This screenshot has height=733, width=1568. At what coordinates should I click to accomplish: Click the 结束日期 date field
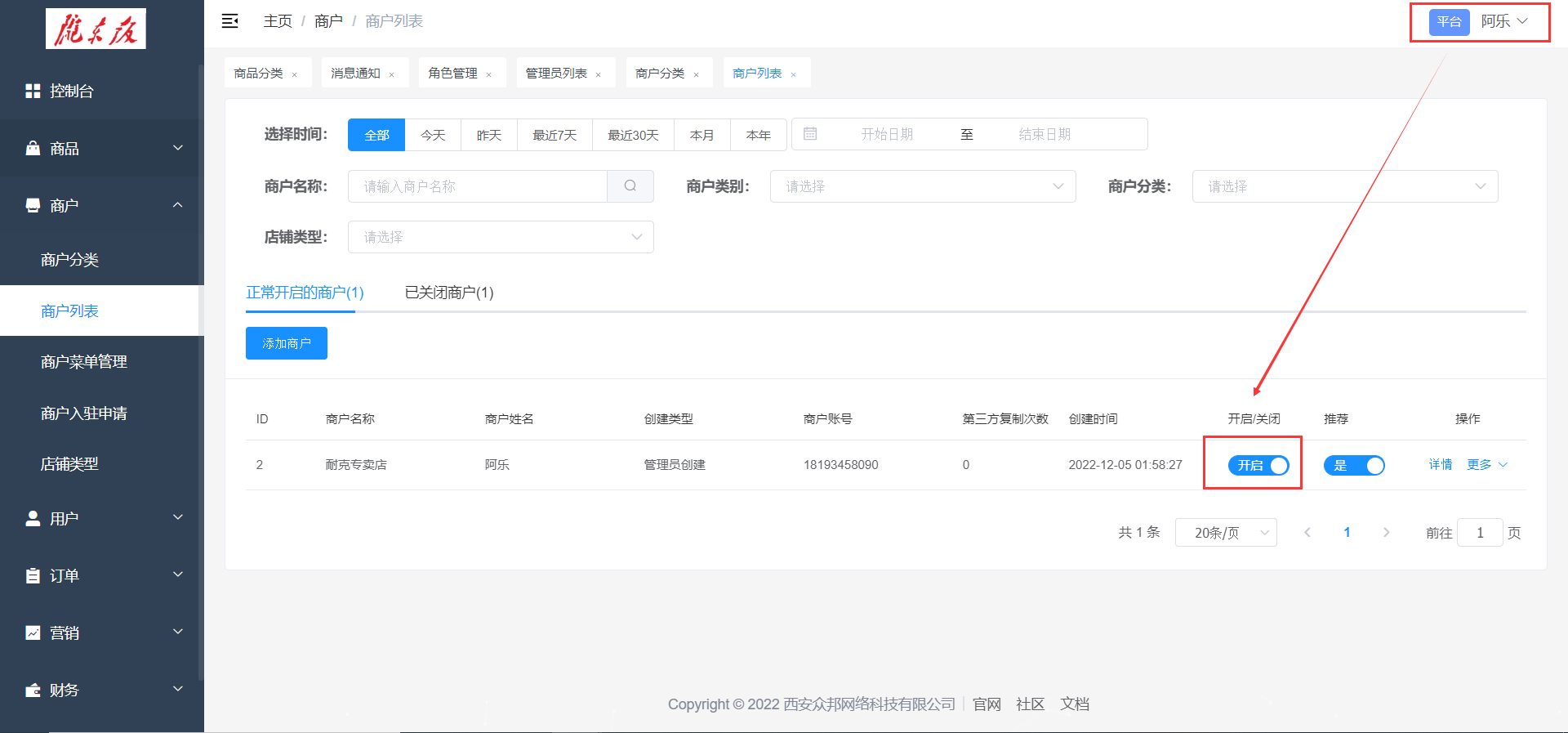coord(1045,134)
